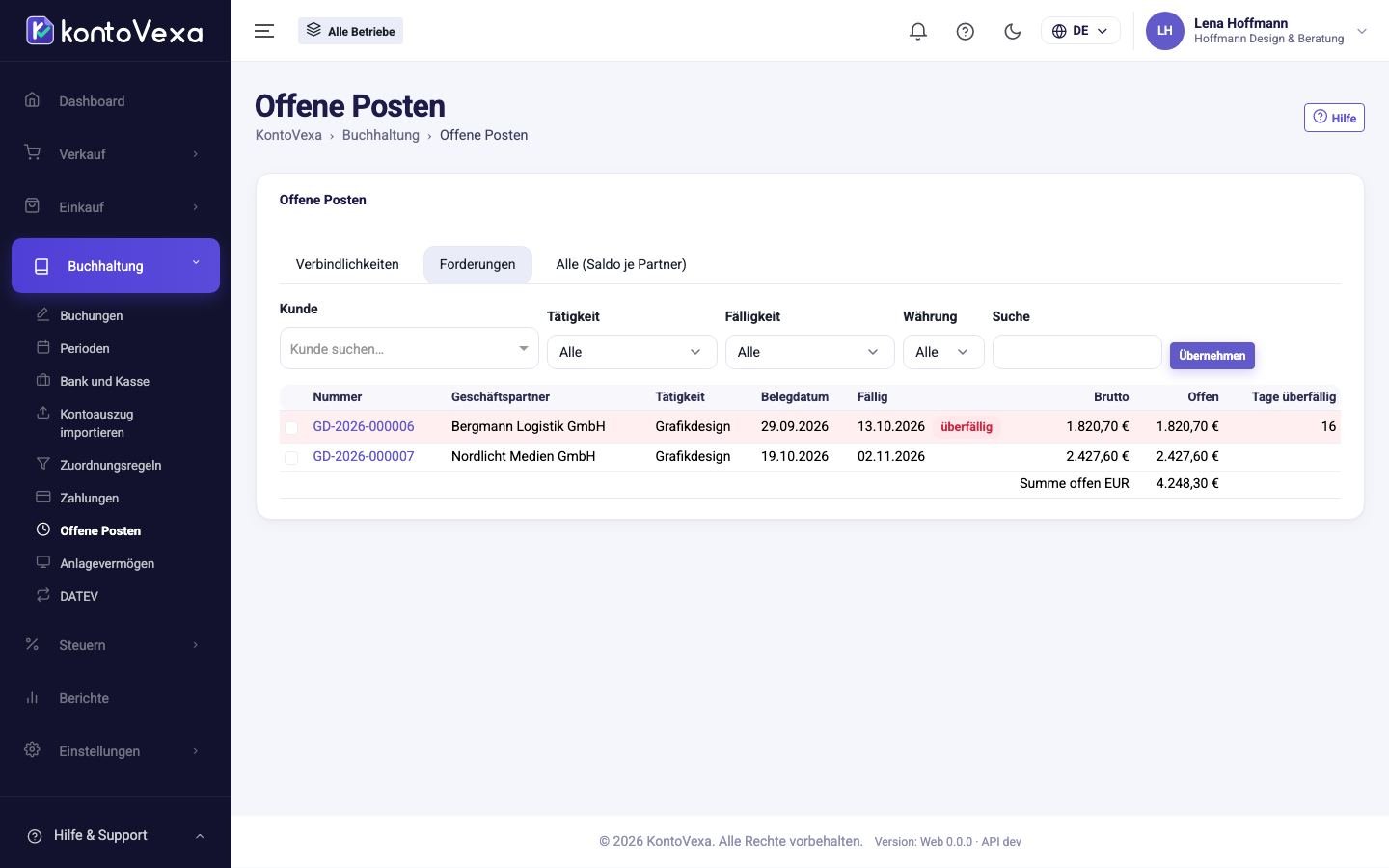Screen dimensions: 1389x868
Task: Click Buchhaltung in the breadcrumb
Action: pos(381,135)
